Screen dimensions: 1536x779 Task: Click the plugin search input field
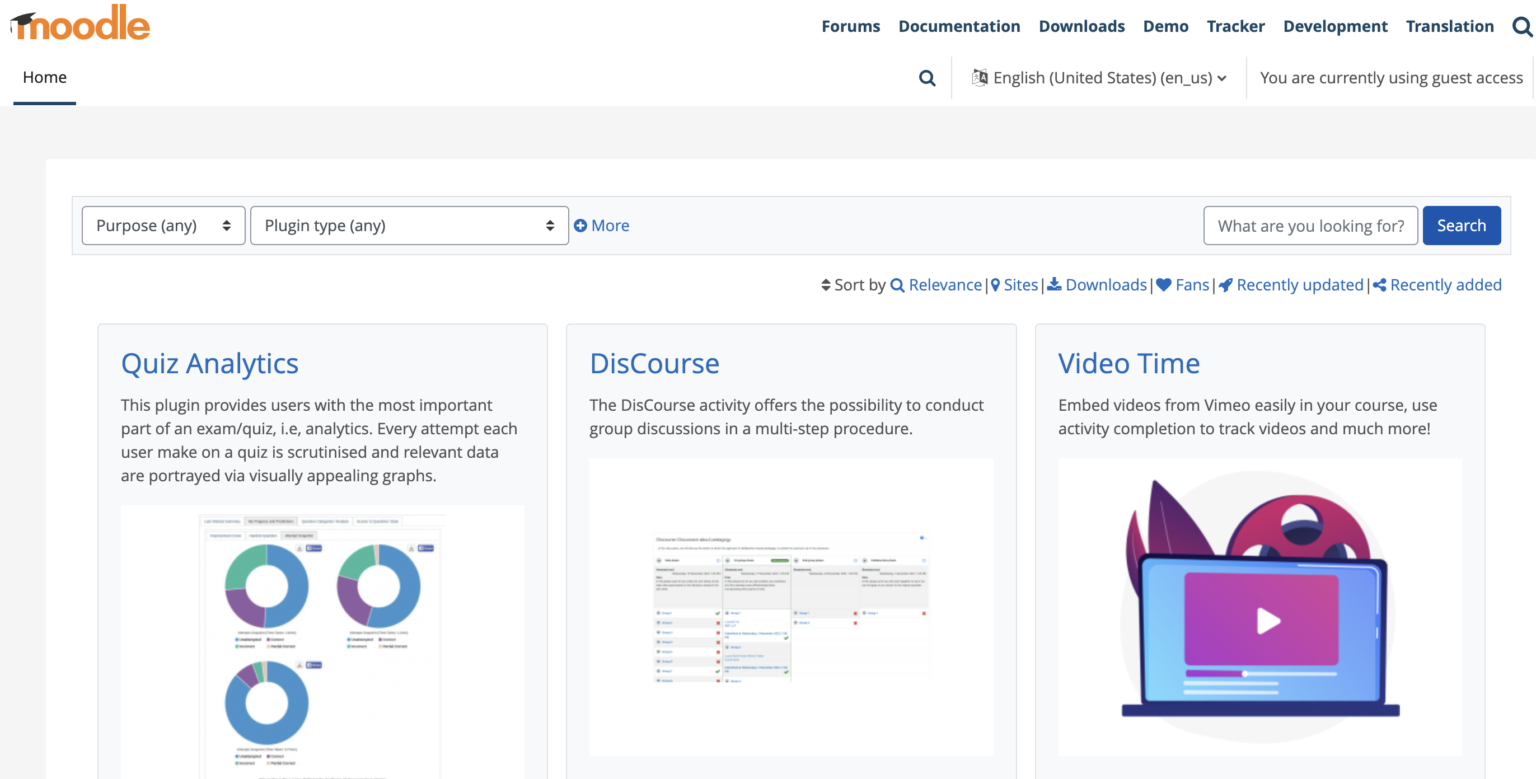[1310, 225]
